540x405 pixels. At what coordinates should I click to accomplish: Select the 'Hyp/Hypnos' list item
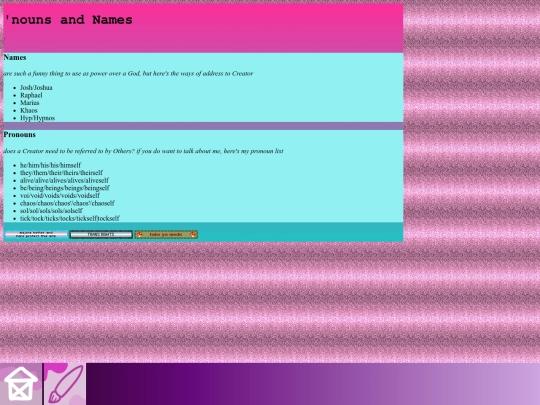pos(38,118)
